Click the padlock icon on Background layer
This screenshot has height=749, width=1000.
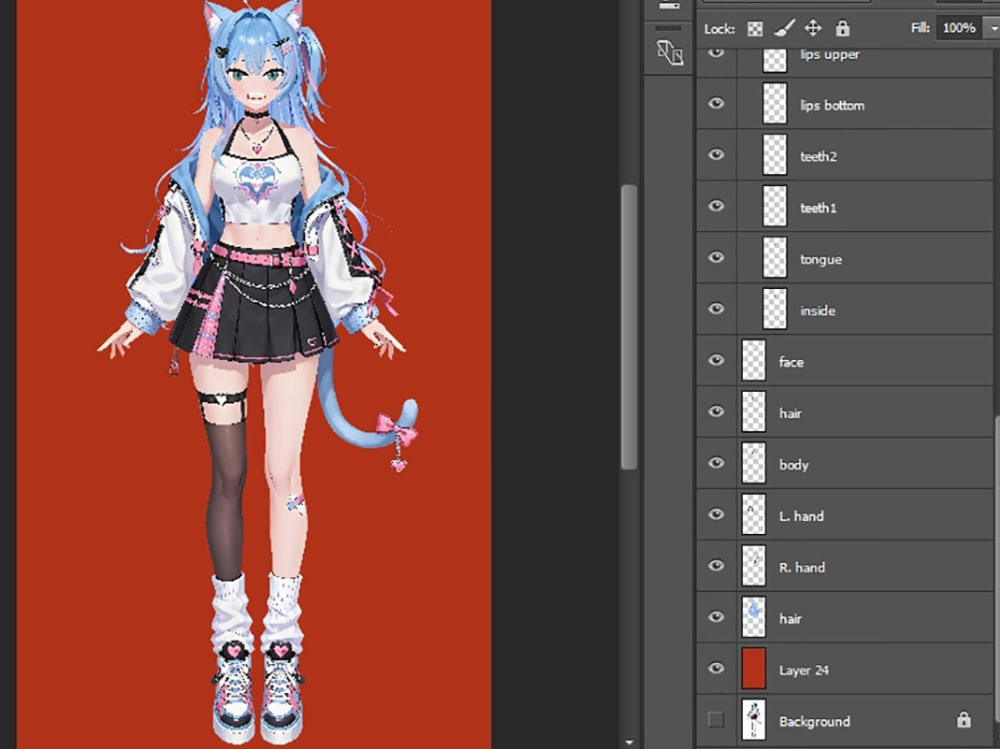tap(964, 720)
